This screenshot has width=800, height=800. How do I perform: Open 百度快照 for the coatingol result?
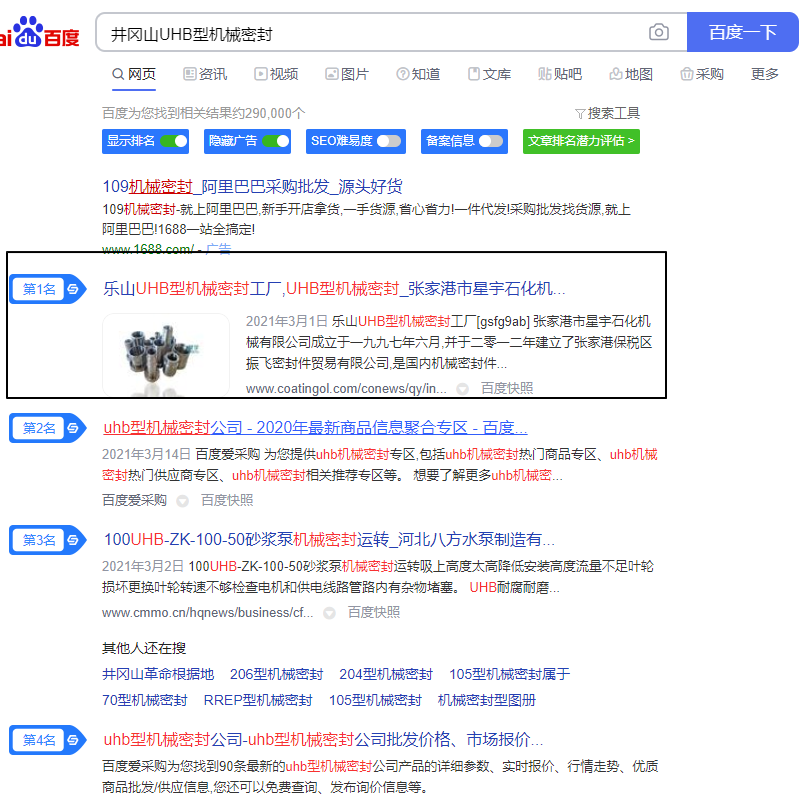click(x=507, y=389)
